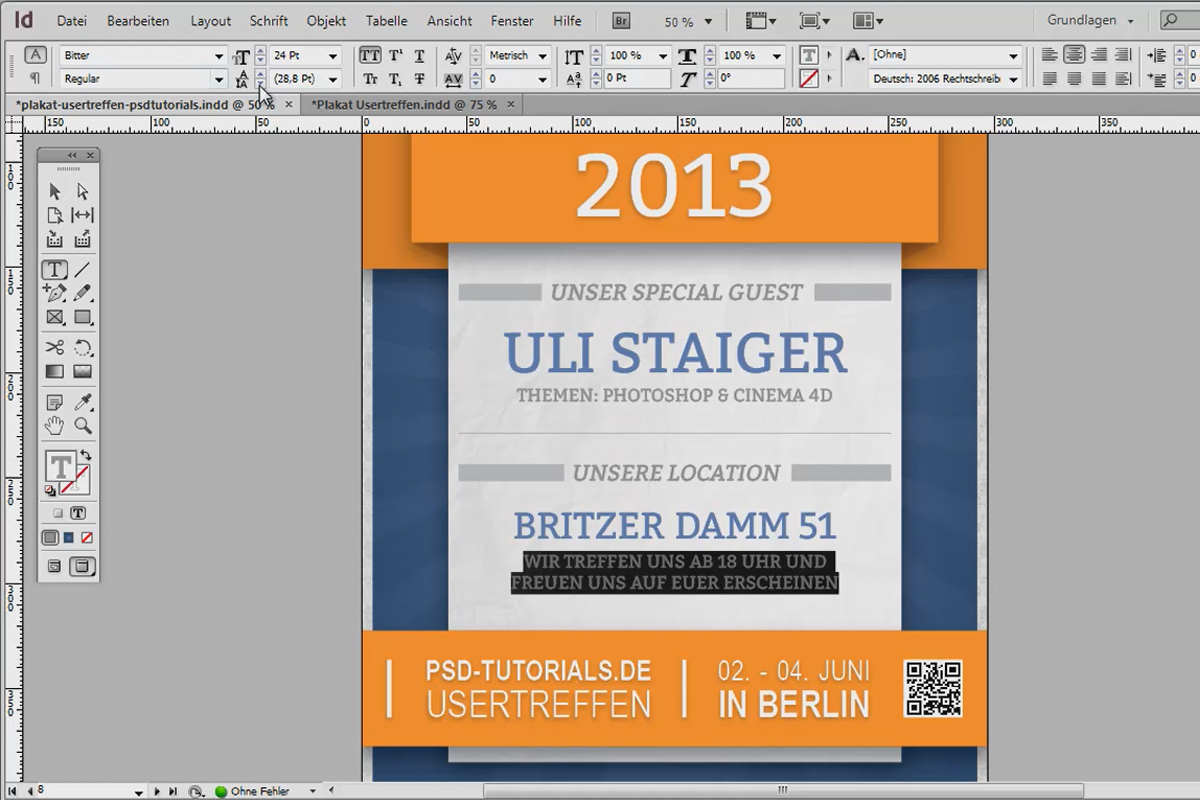
Task: Open the zoom level dropdown (50 %)
Action: pos(708,21)
